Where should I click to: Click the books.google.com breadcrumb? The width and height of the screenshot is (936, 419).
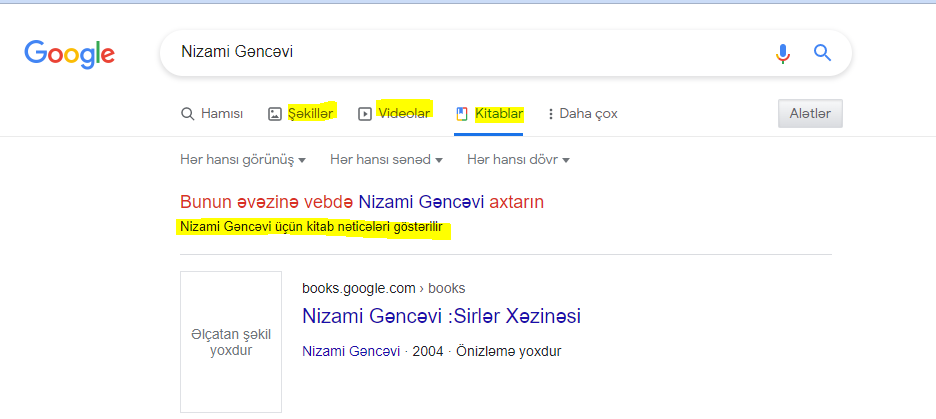358,288
